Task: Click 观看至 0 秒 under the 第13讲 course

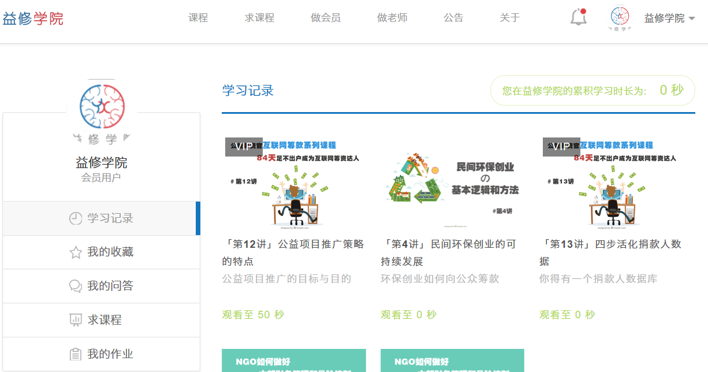Action: [567, 315]
